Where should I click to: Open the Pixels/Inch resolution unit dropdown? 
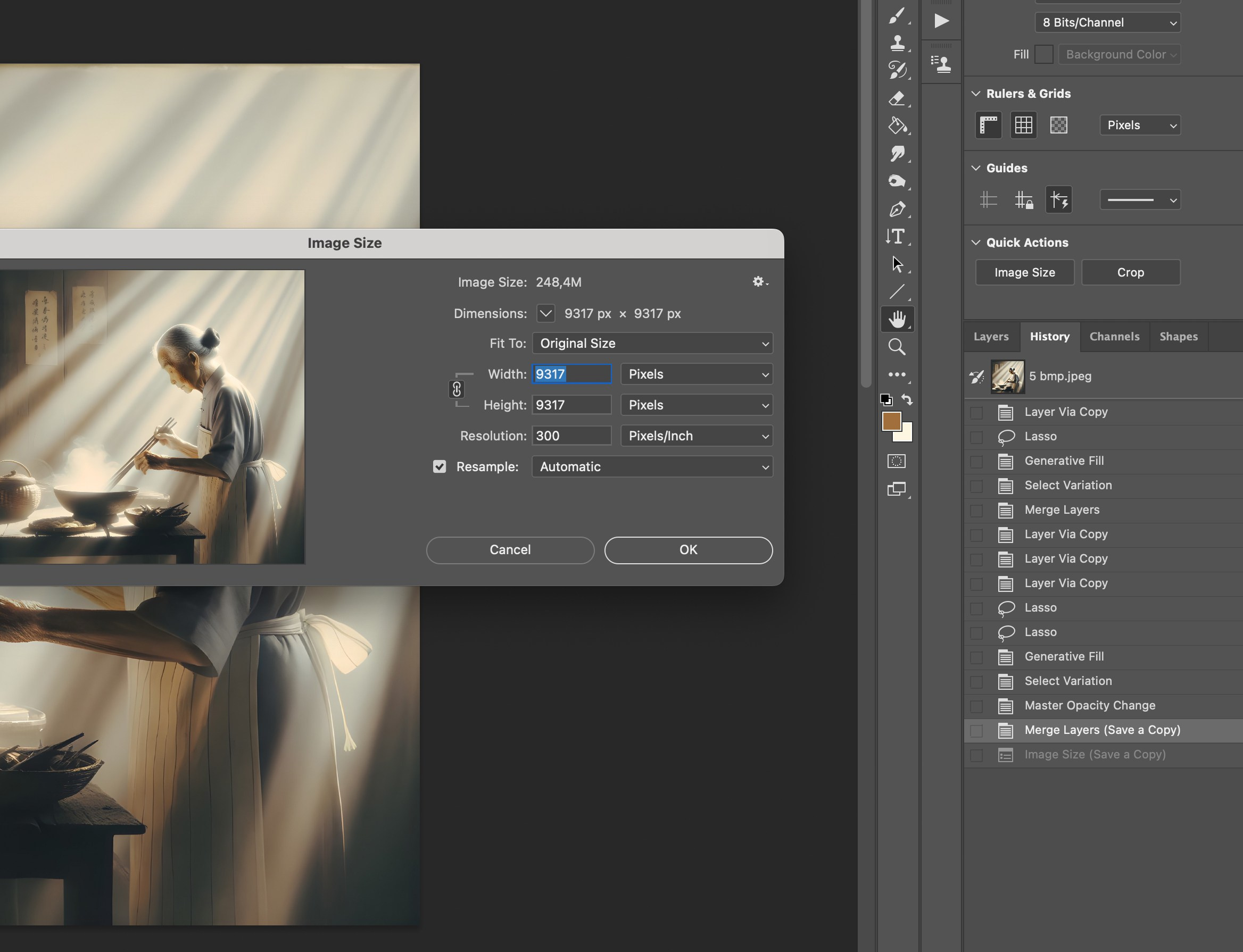click(696, 436)
